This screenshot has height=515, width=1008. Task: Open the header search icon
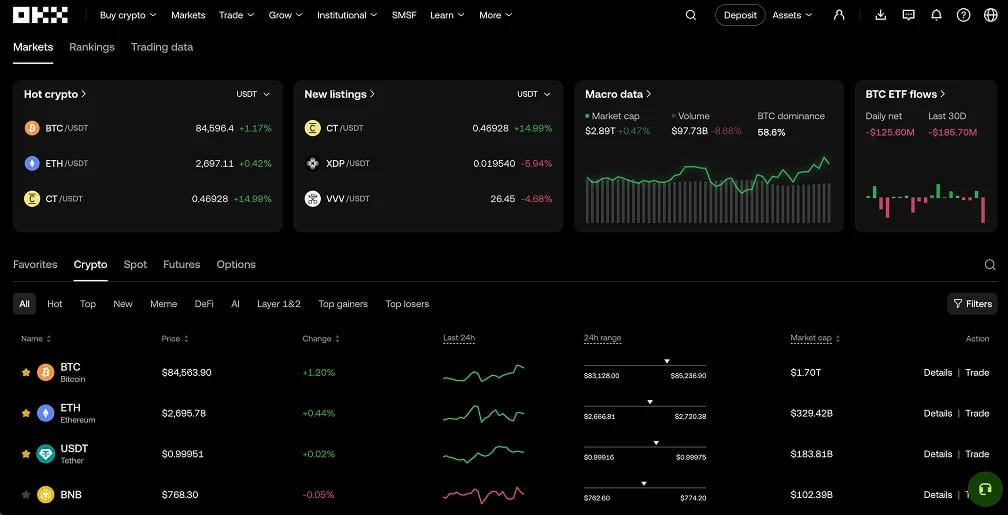coord(690,15)
